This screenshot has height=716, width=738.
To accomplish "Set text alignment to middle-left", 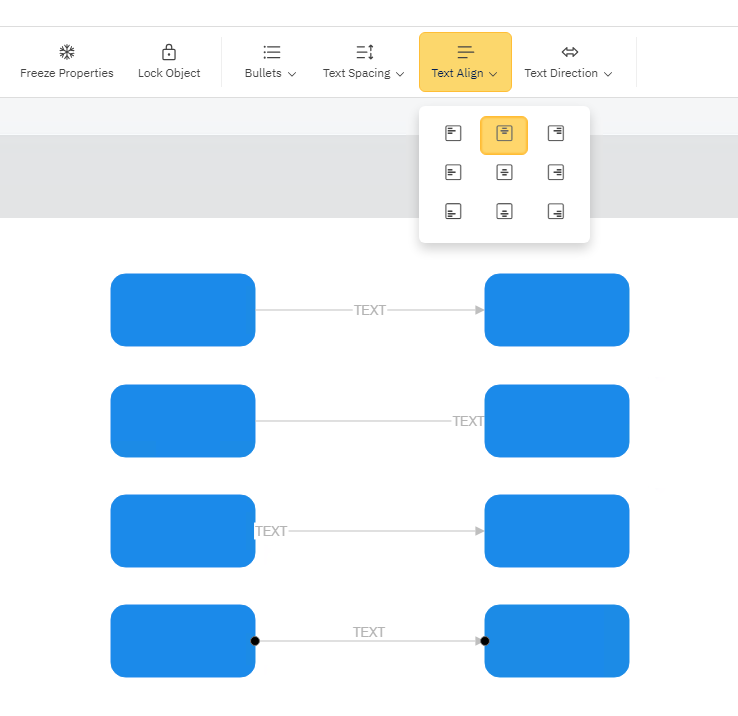I will coord(453,172).
